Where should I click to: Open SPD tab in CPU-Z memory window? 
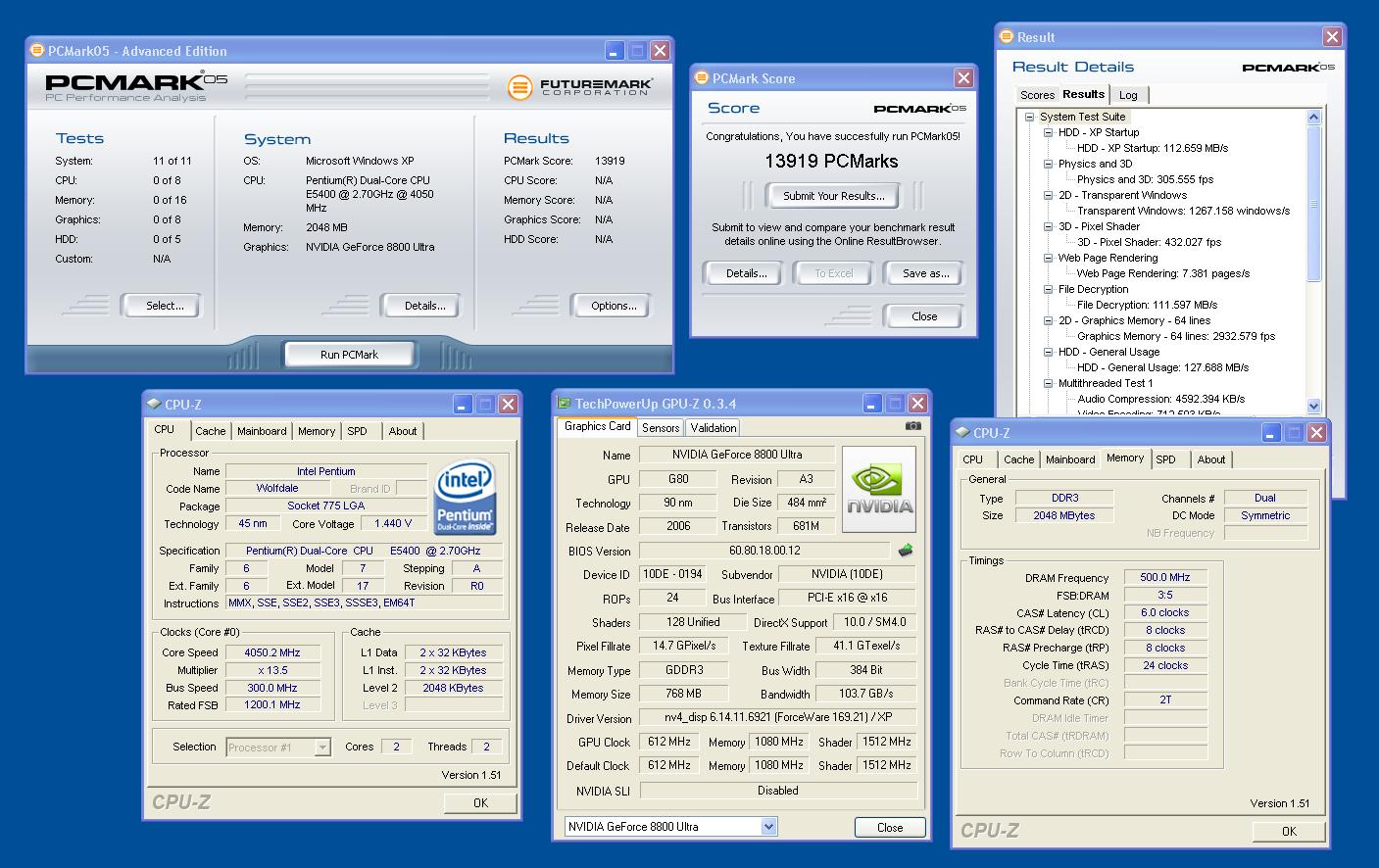coord(1165,459)
